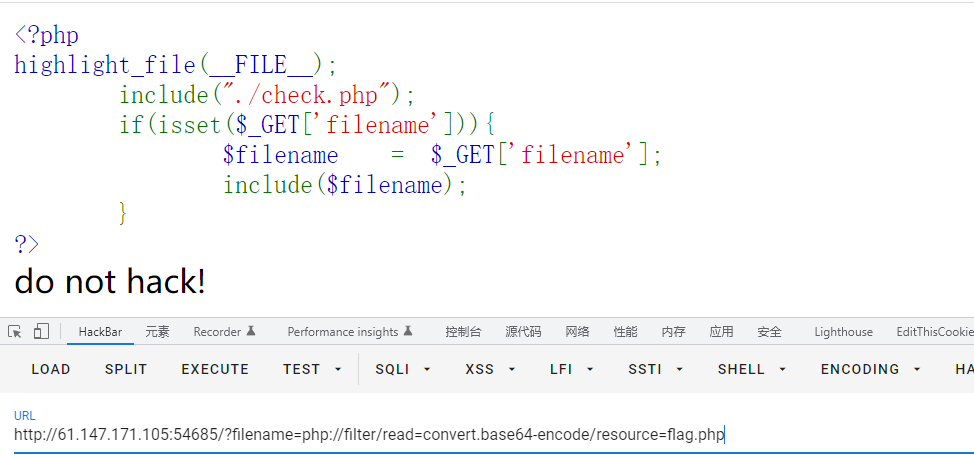
Task: Switch to Performance insights tab
Action: click(349, 332)
